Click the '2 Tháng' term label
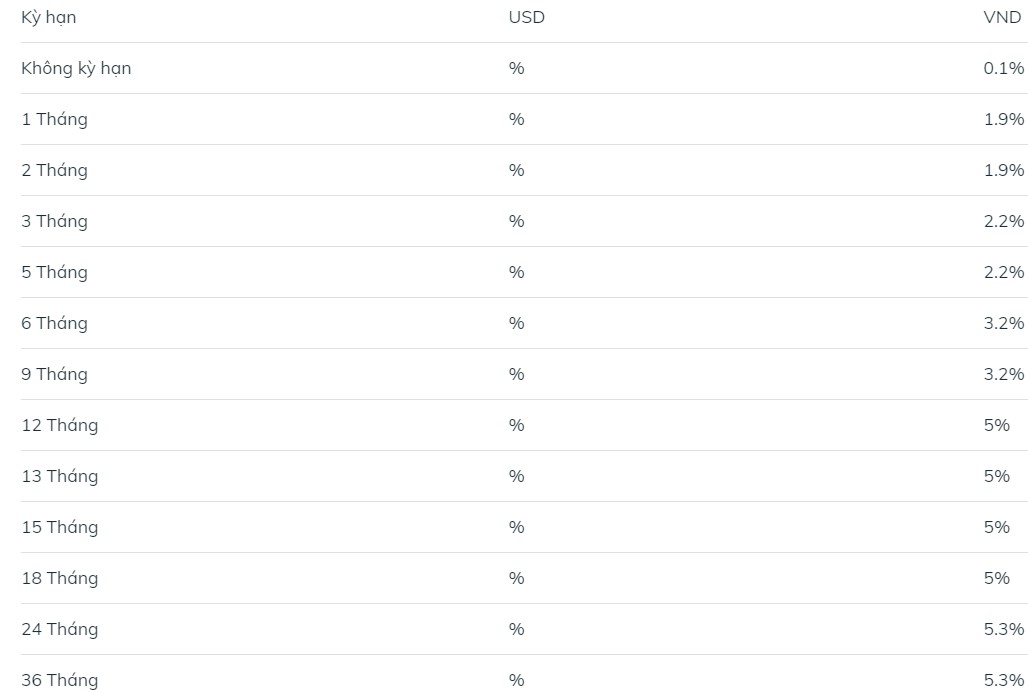This screenshot has width=1028, height=692. [x=54, y=171]
